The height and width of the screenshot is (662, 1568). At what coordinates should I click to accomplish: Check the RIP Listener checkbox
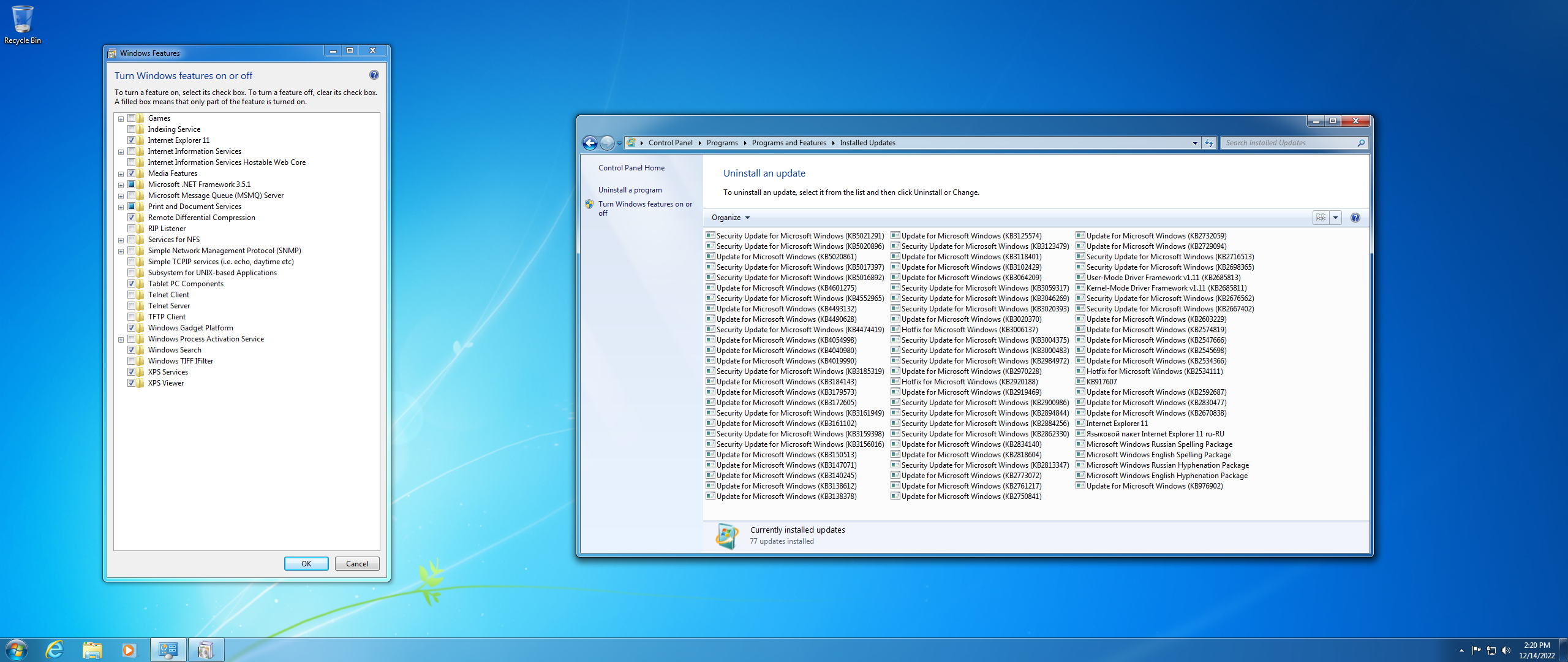coord(131,229)
